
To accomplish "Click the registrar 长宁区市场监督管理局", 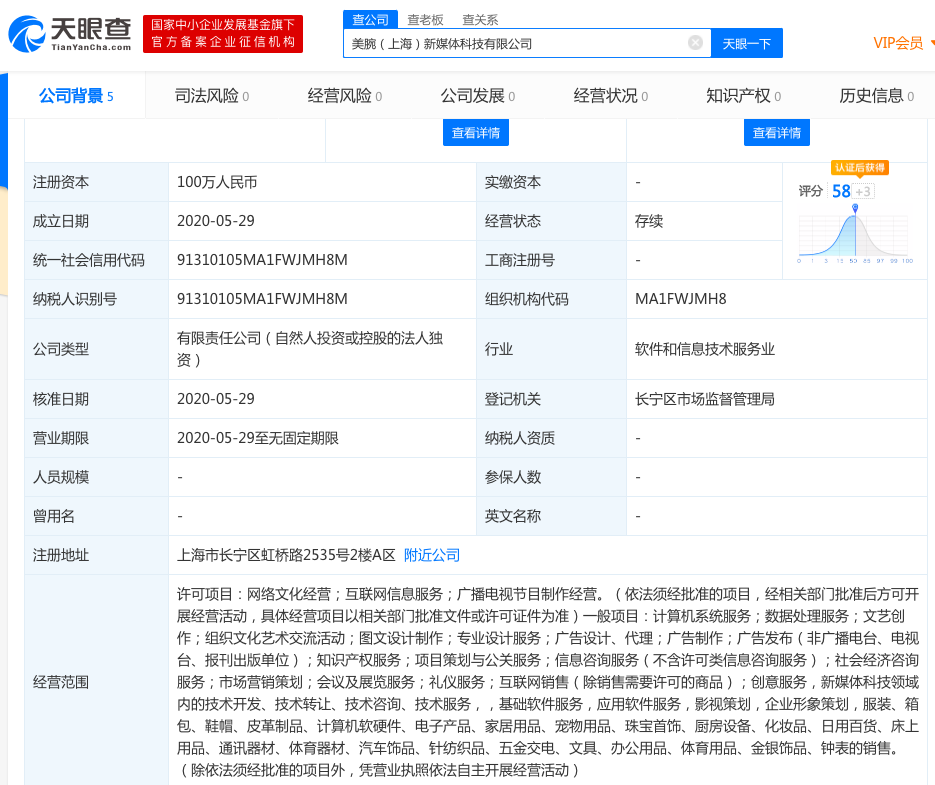I will pos(705,399).
